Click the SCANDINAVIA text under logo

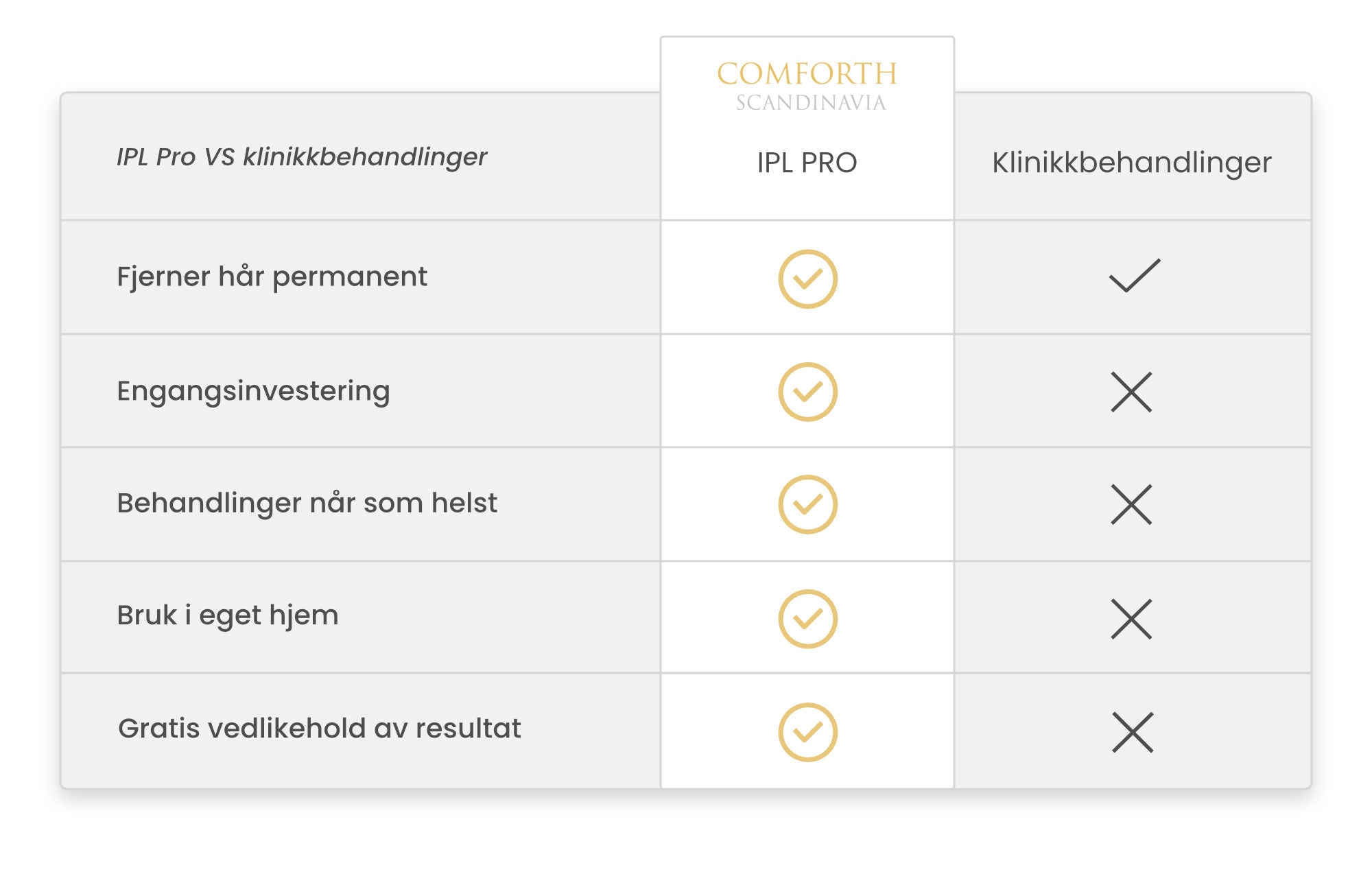(x=810, y=103)
